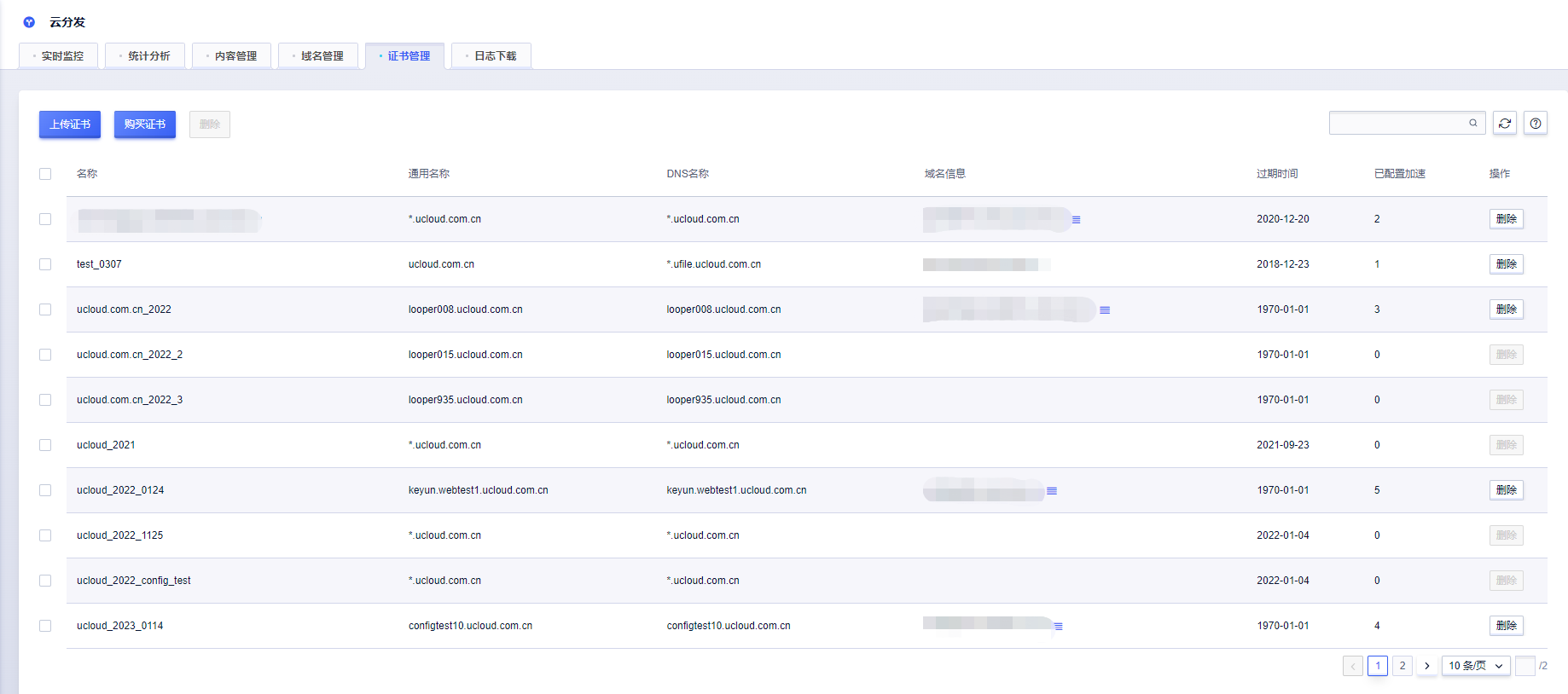Image resolution: width=1568 pixels, height=694 pixels.
Task: Open domain list icon for ucloud_2023_0114
Action: 1059,627
